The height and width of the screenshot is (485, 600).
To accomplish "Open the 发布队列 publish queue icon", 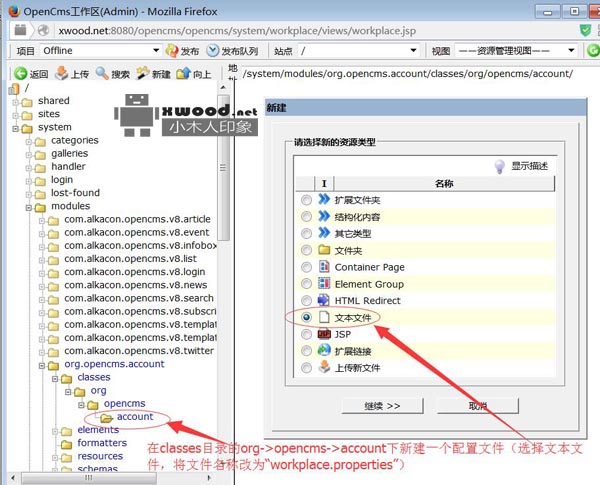I will coord(213,51).
